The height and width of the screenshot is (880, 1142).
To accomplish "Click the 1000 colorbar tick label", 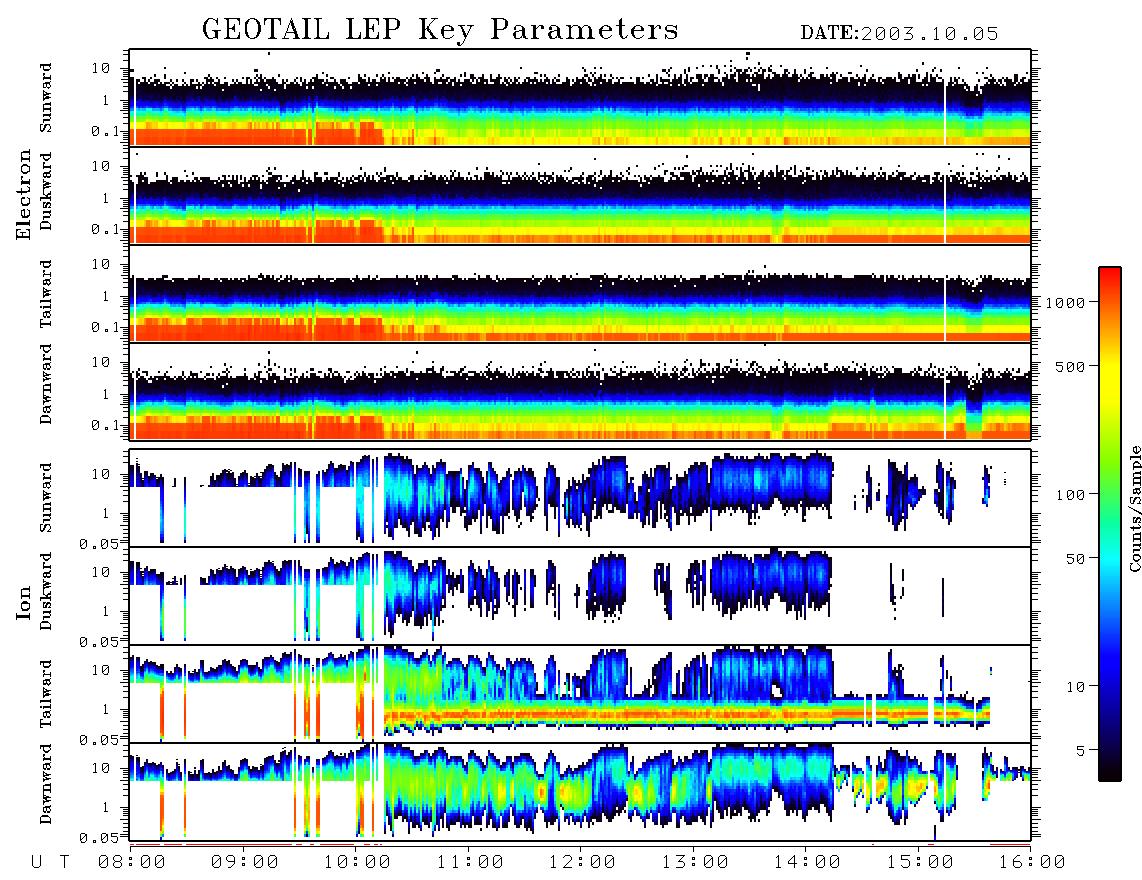I will 1065,302.
